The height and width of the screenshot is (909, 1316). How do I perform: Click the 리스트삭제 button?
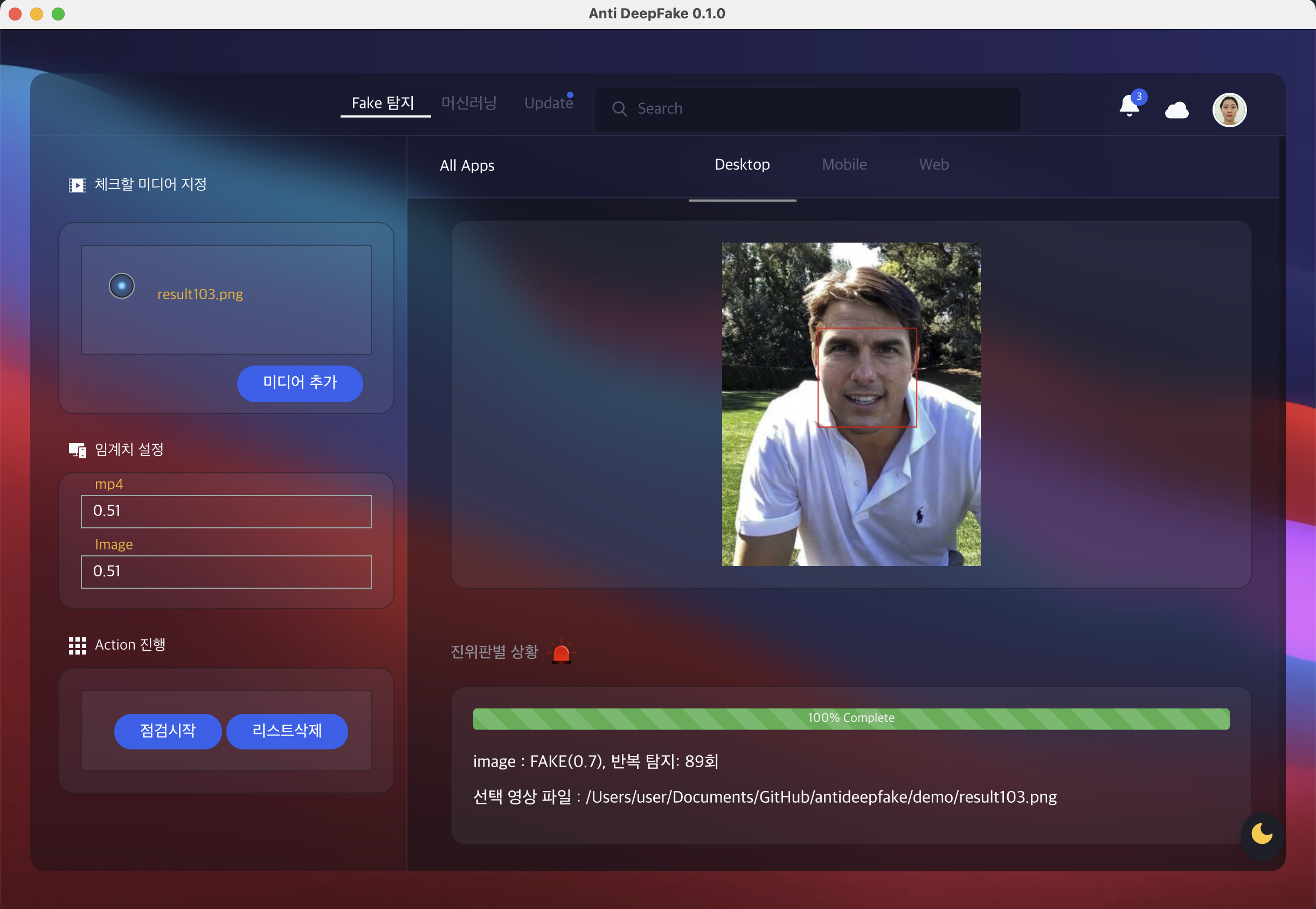click(x=287, y=731)
